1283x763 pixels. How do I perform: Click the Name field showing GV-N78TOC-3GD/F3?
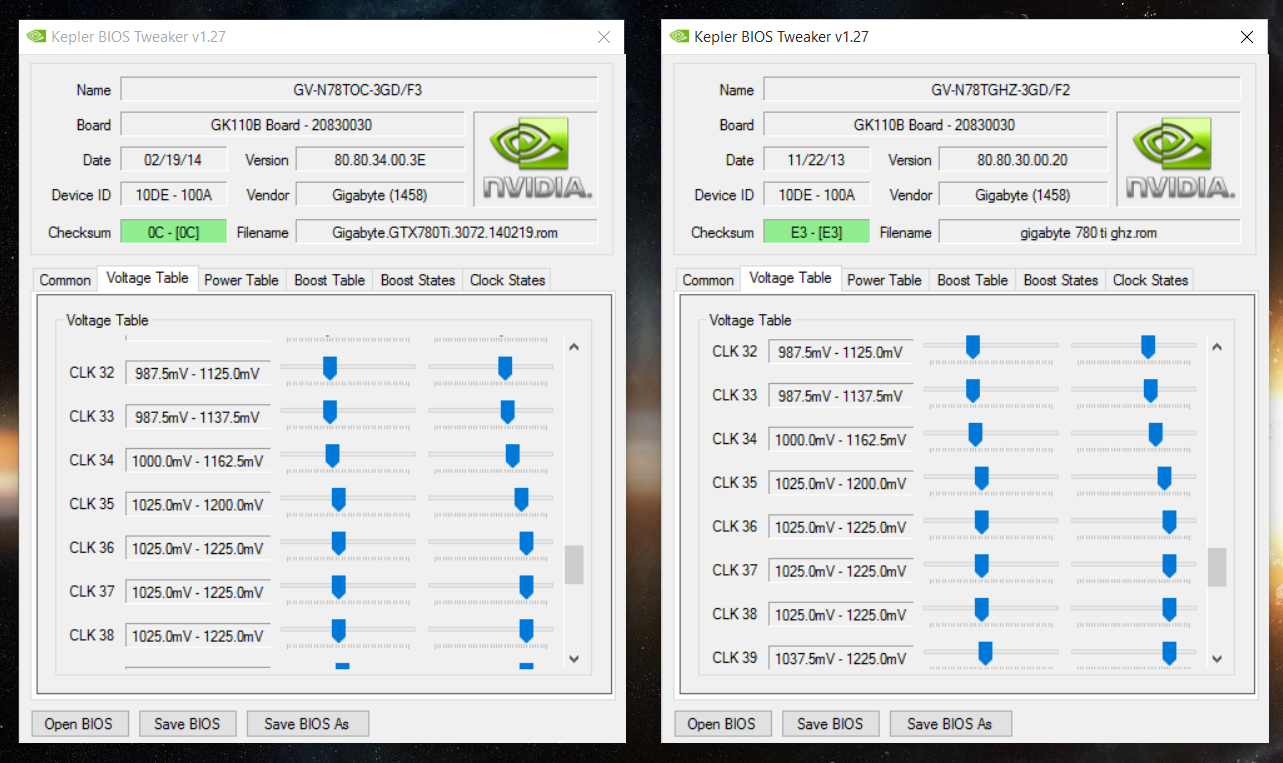pos(359,89)
